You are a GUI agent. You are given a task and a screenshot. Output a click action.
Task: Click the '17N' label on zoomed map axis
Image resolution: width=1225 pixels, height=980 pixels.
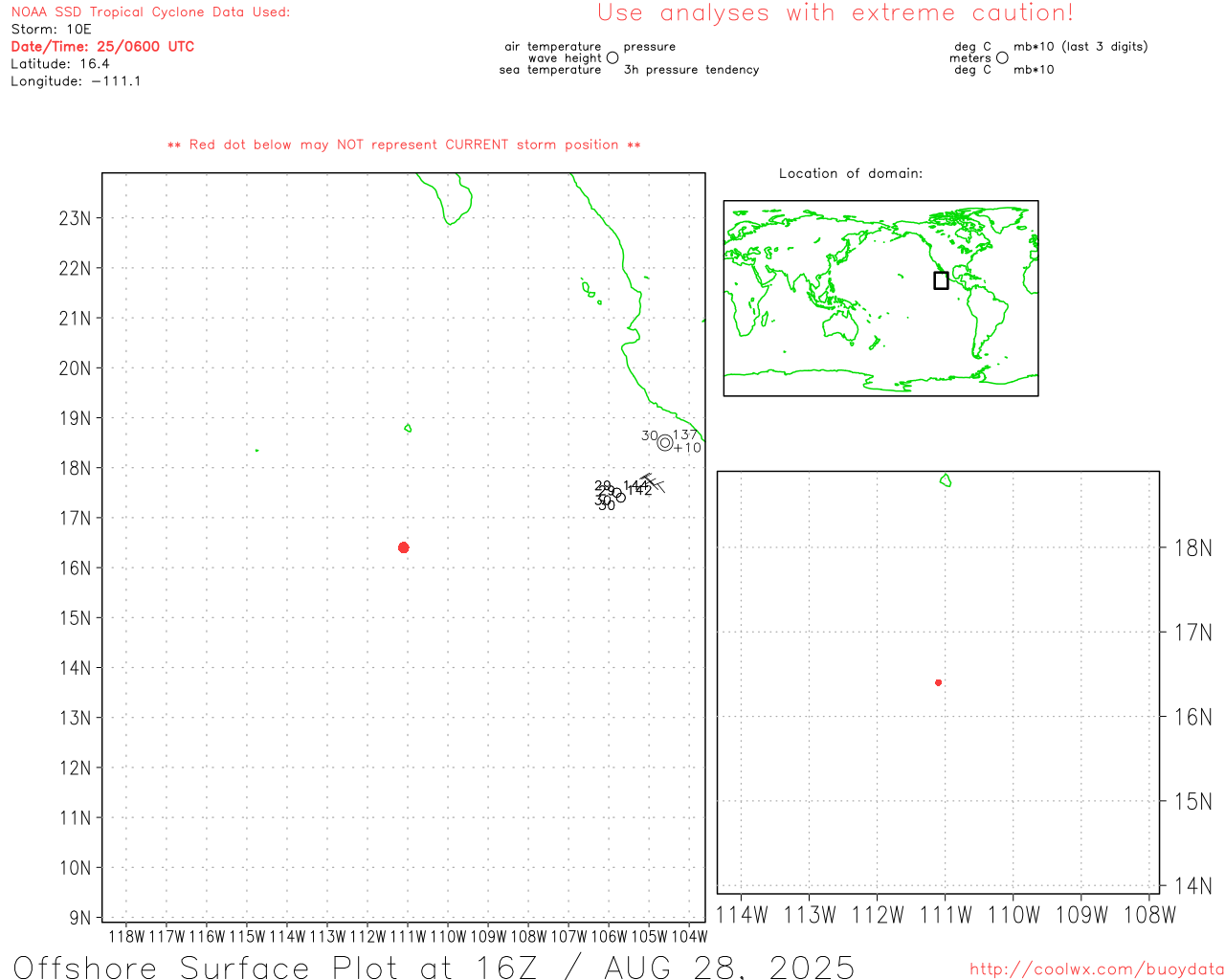point(1192,633)
